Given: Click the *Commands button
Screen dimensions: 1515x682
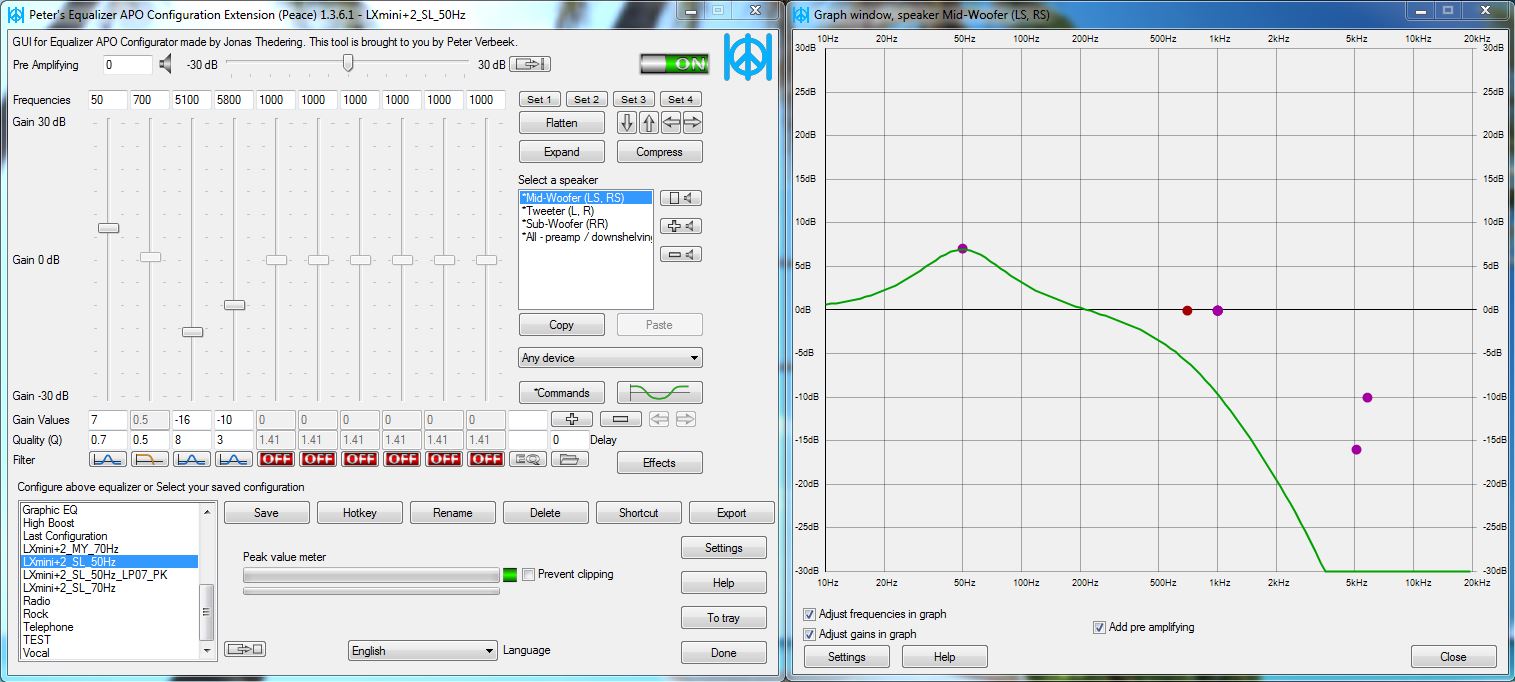Looking at the screenshot, I should [562, 393].
